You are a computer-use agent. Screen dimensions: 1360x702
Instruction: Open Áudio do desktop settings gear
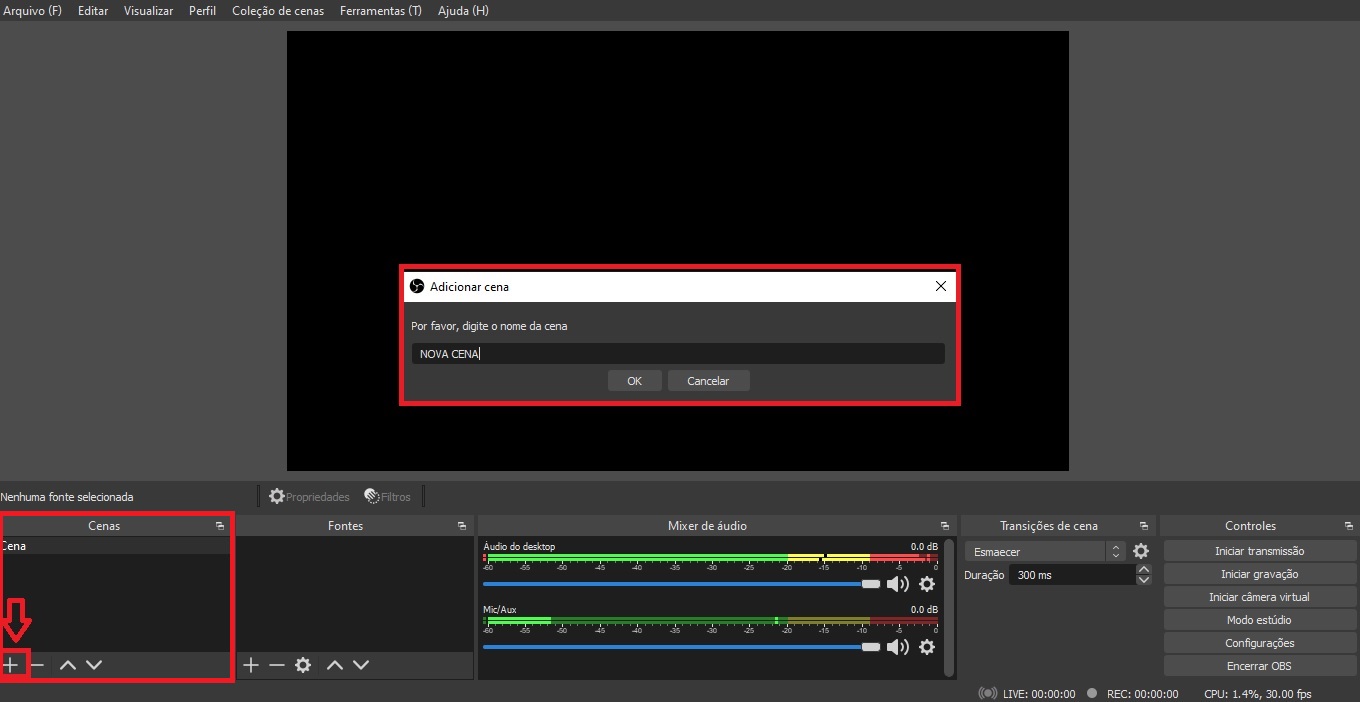pos(927,584)
